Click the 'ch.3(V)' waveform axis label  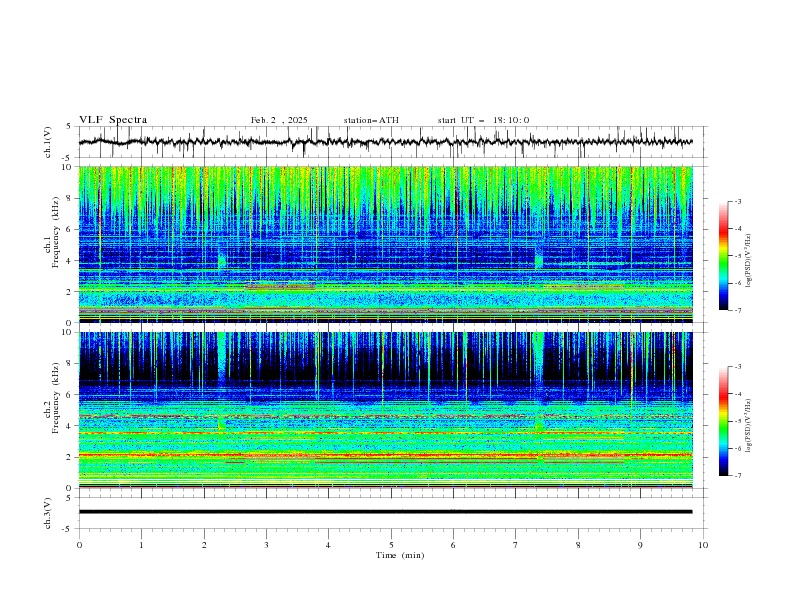tap(48, 513)
